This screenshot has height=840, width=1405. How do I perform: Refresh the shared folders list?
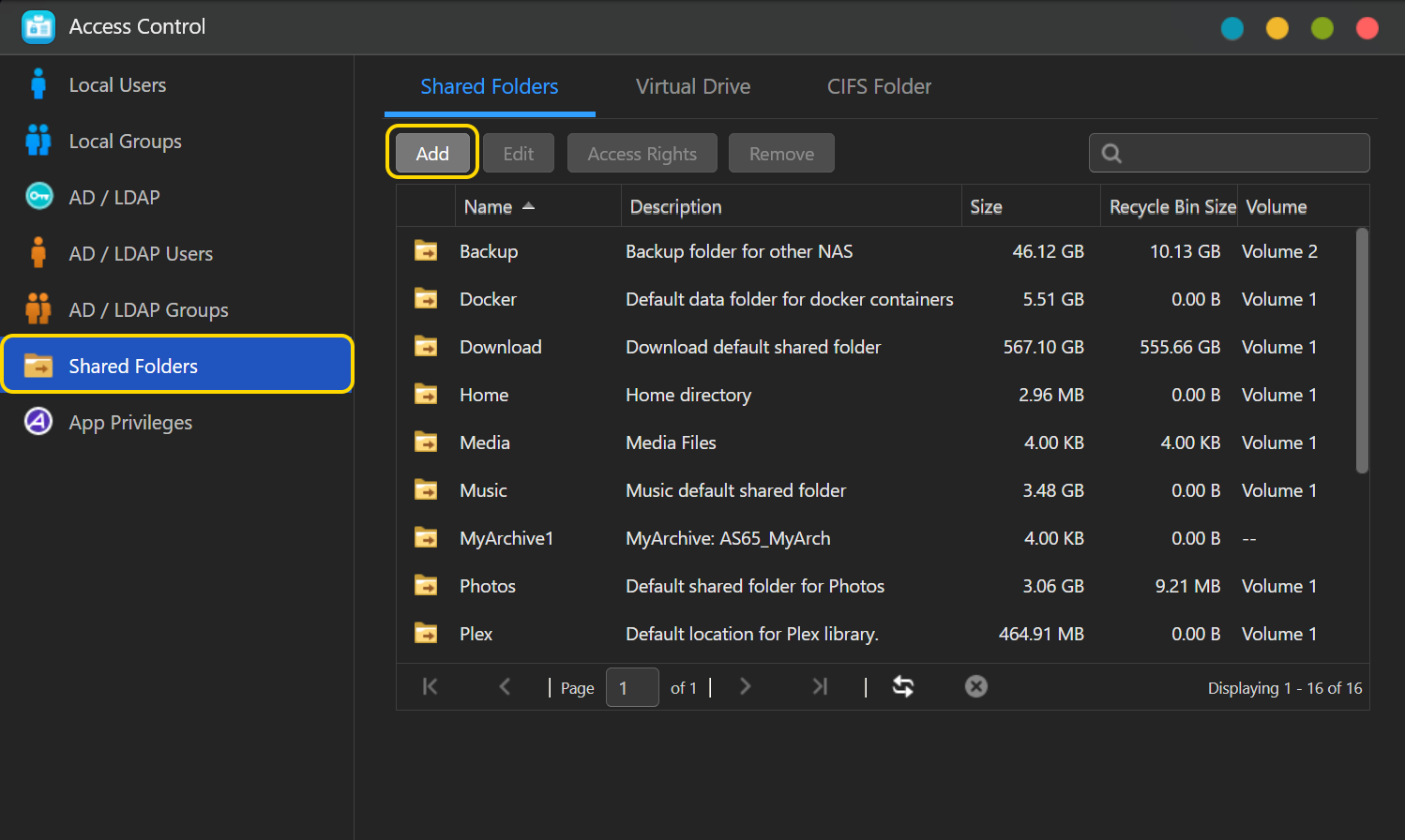903,686
